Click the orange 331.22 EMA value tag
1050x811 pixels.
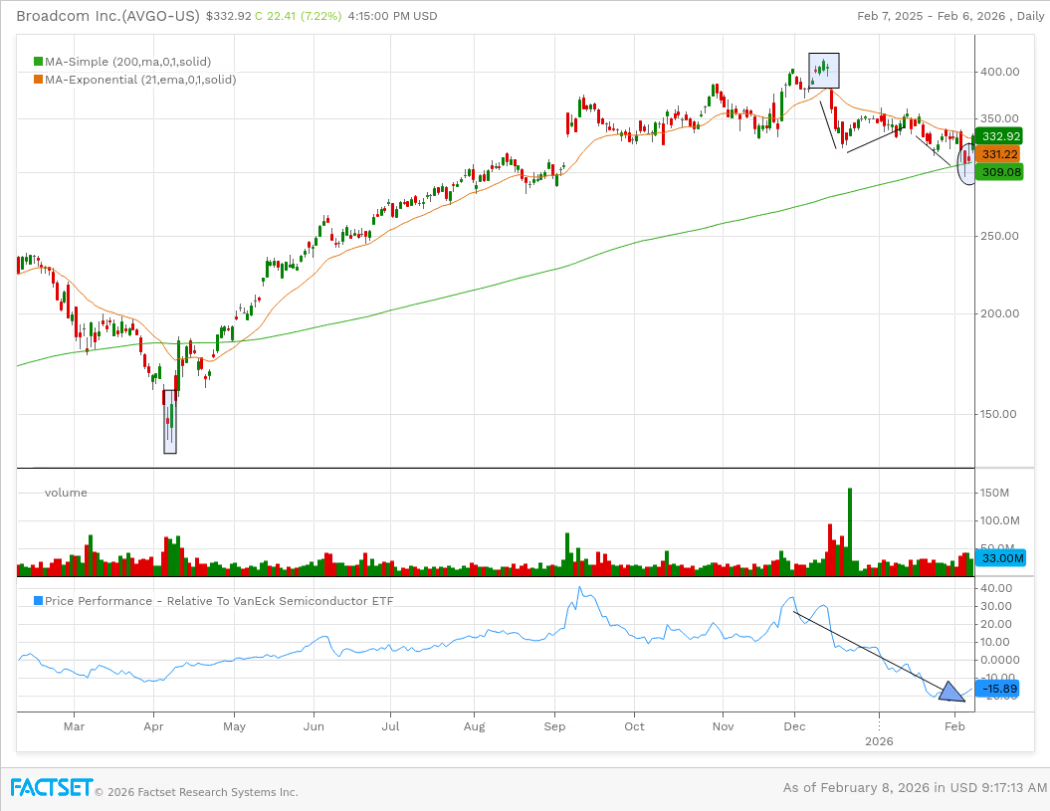click(998, 154)
